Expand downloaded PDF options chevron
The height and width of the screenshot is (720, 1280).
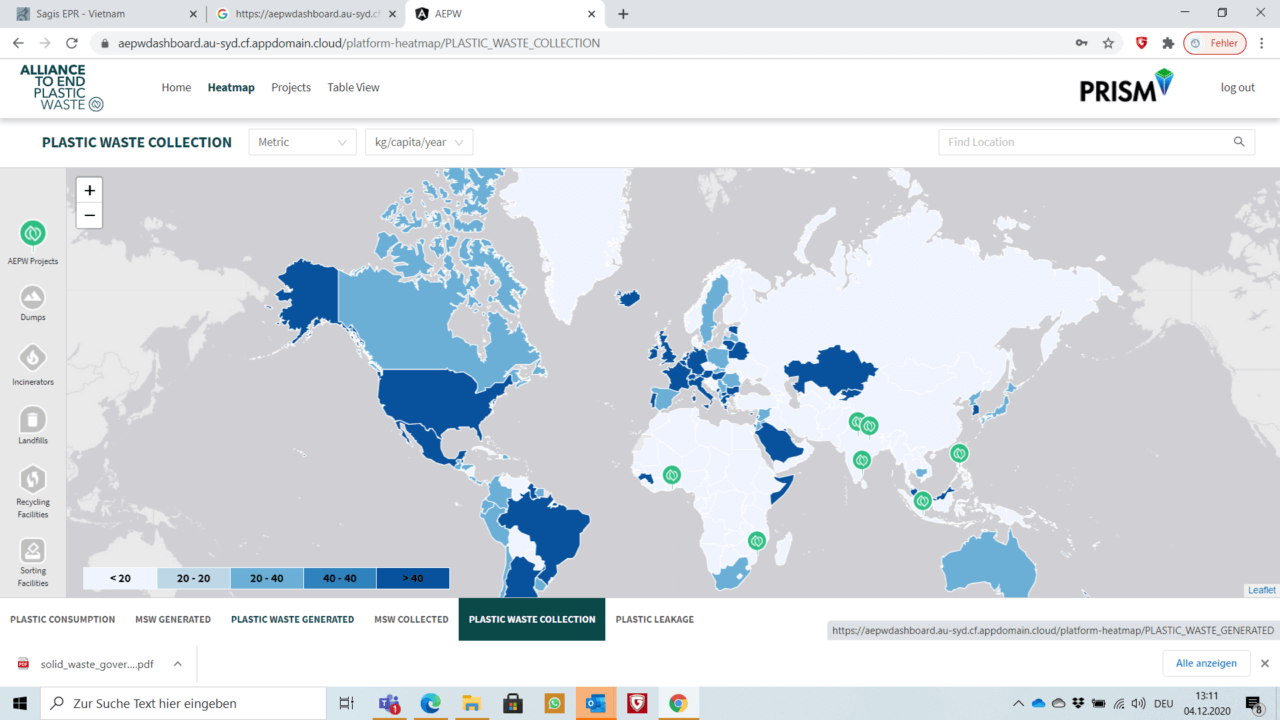tap(177, 663)
